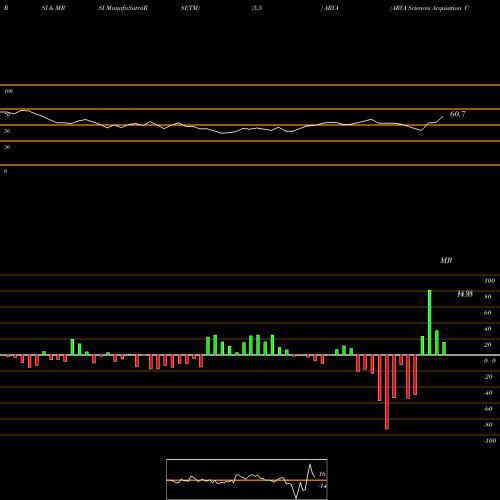
Task: Click the 'SI & MR' header text
Action: point(53,8)
